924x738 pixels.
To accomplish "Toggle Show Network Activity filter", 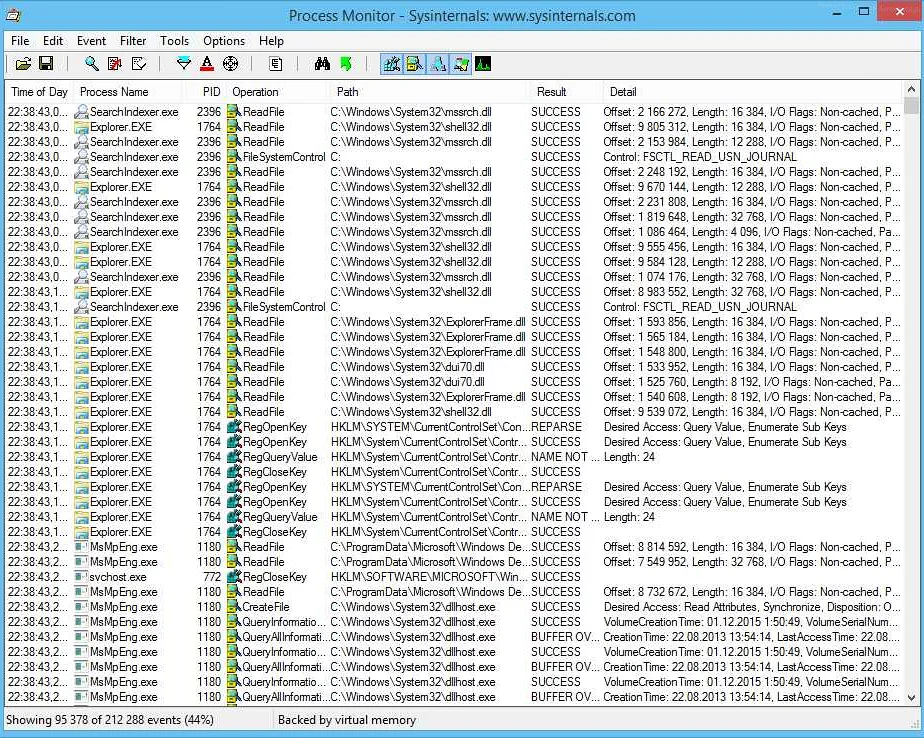I will coord(440,64).
